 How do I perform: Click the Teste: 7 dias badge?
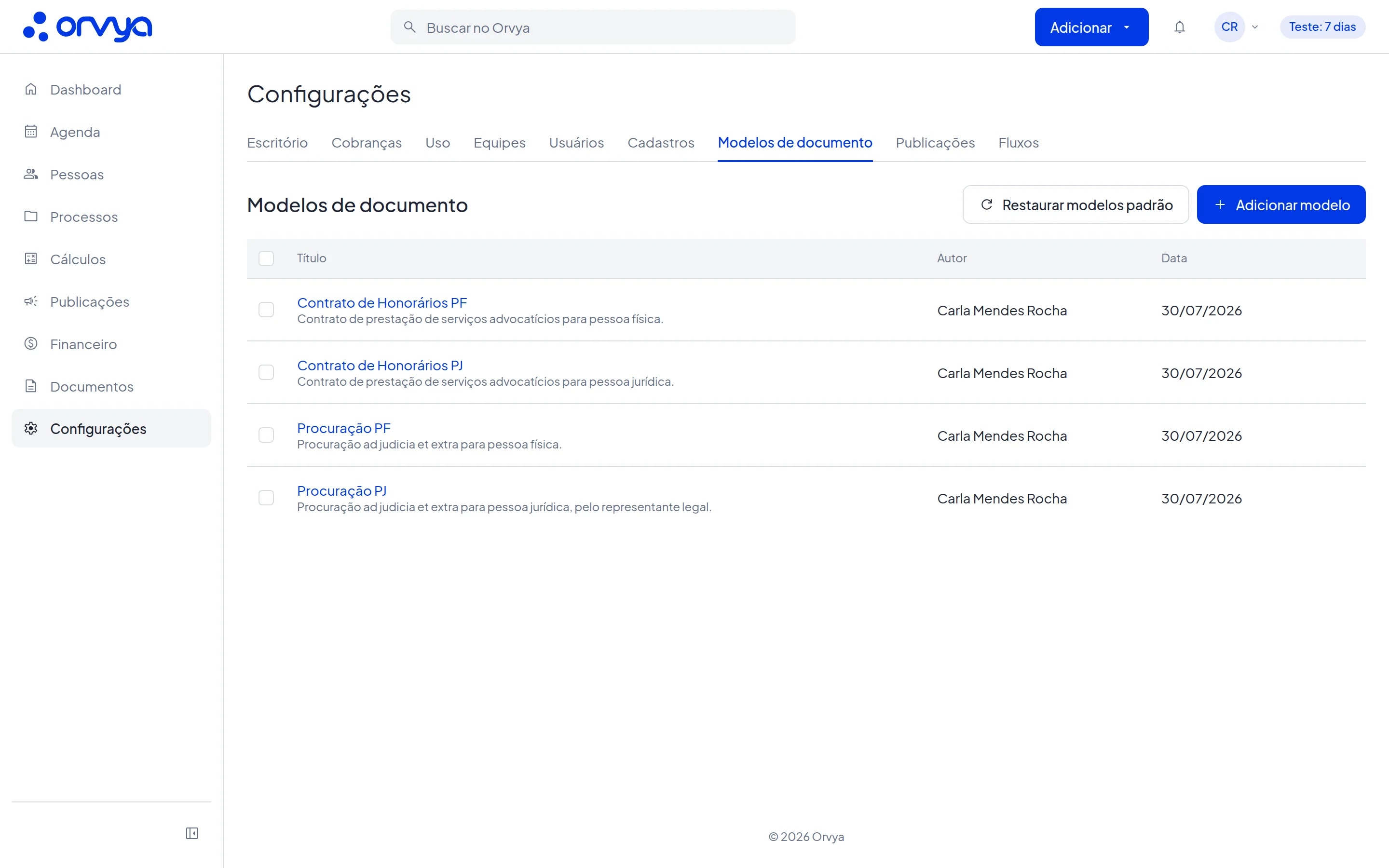[x=1322, y=27]
